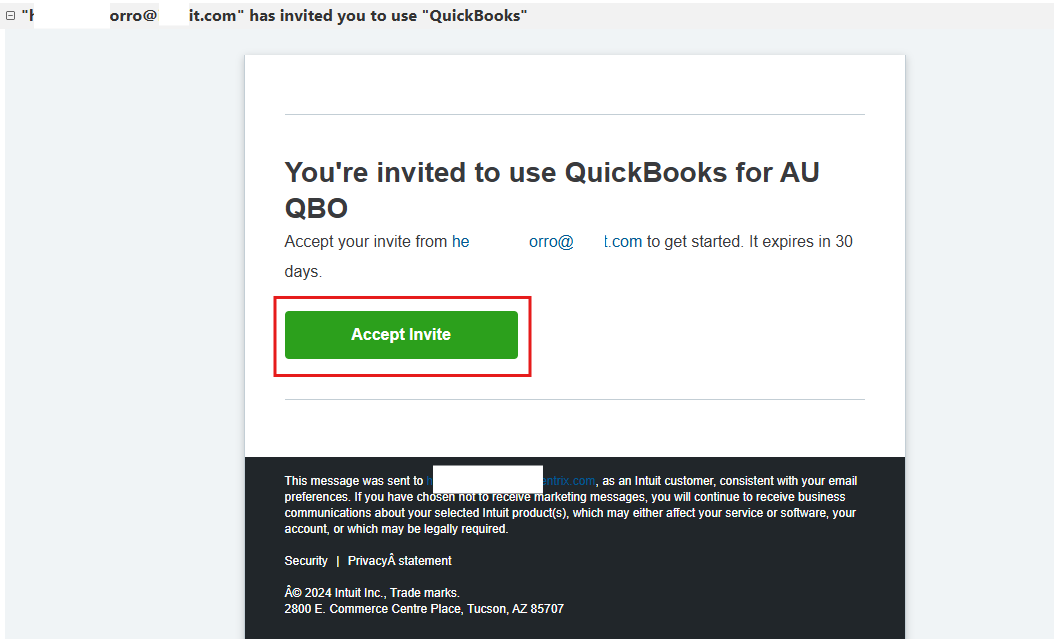Click the divider line above the heading
The image size is (1054, 639).
(574, 115)
